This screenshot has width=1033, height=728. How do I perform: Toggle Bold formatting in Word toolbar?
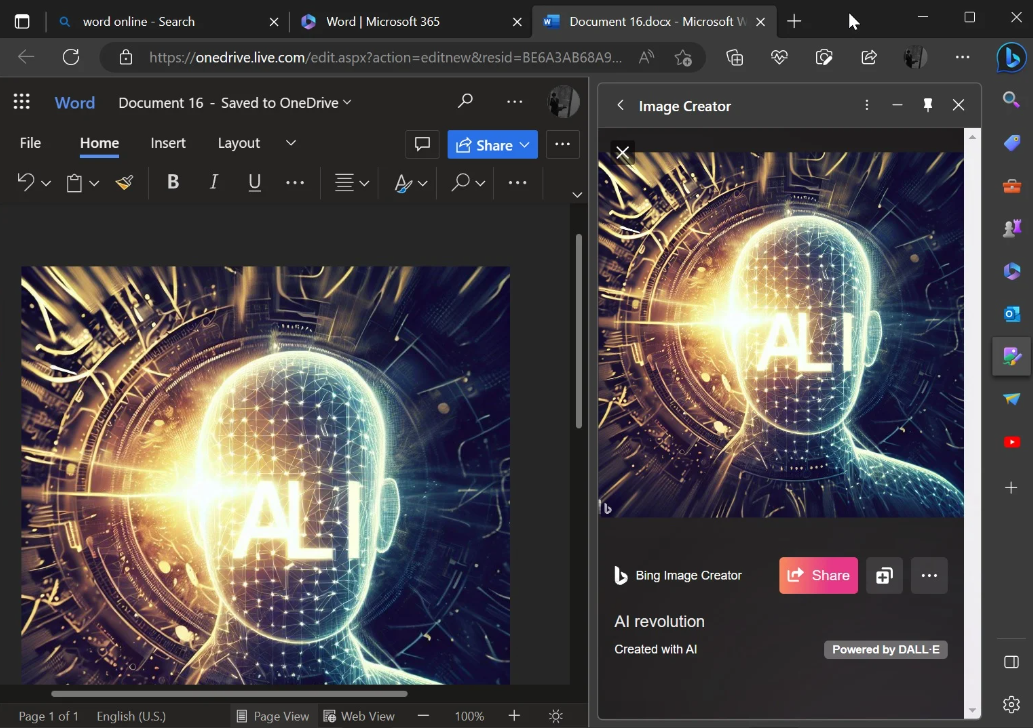point(173,182)
